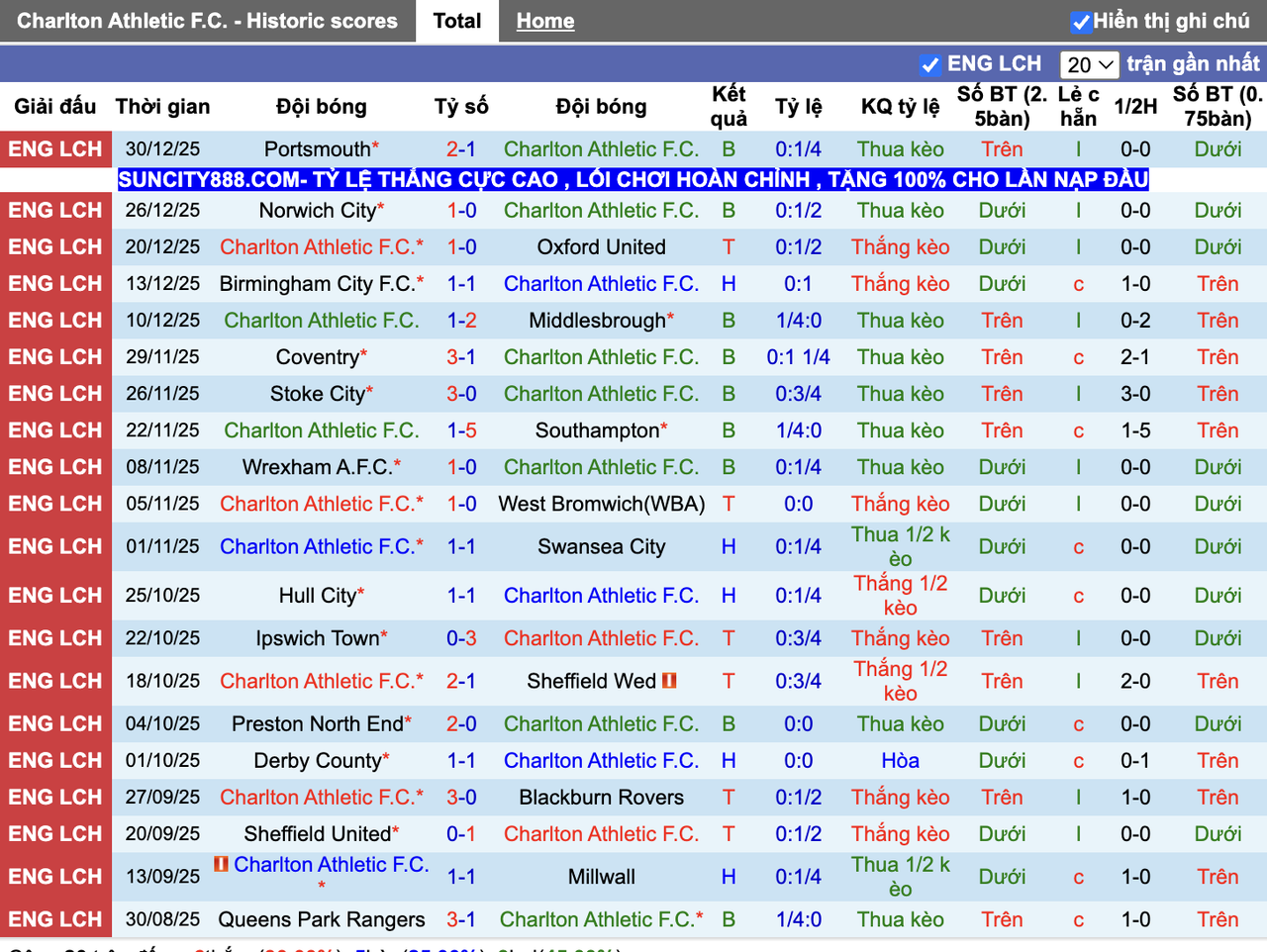
Task: Open Oxford United team link
Action: point(602,247)
